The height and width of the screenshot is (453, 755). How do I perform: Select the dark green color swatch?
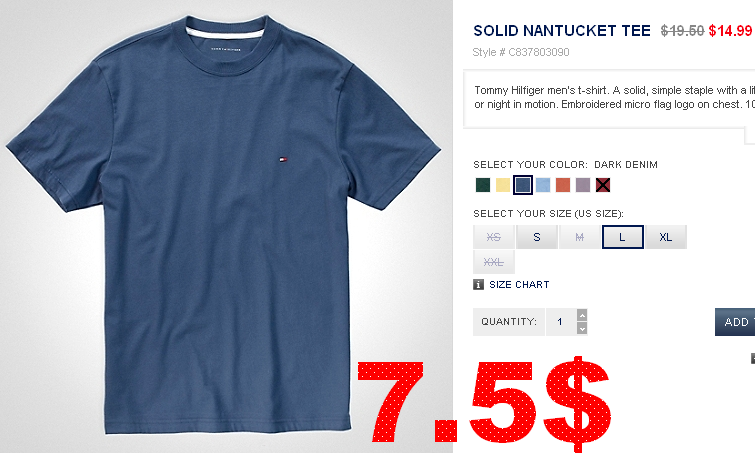coord(482,185)
